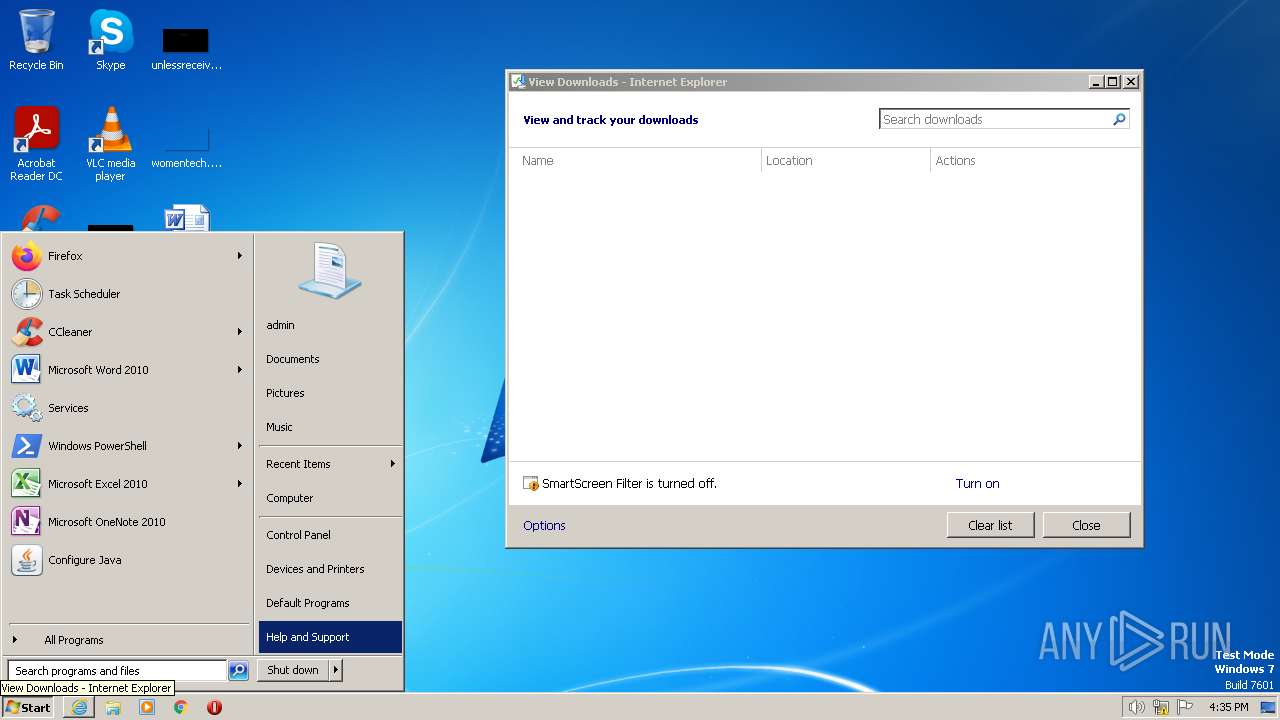
Task: Click the Start button
Action: click(28, 707)
